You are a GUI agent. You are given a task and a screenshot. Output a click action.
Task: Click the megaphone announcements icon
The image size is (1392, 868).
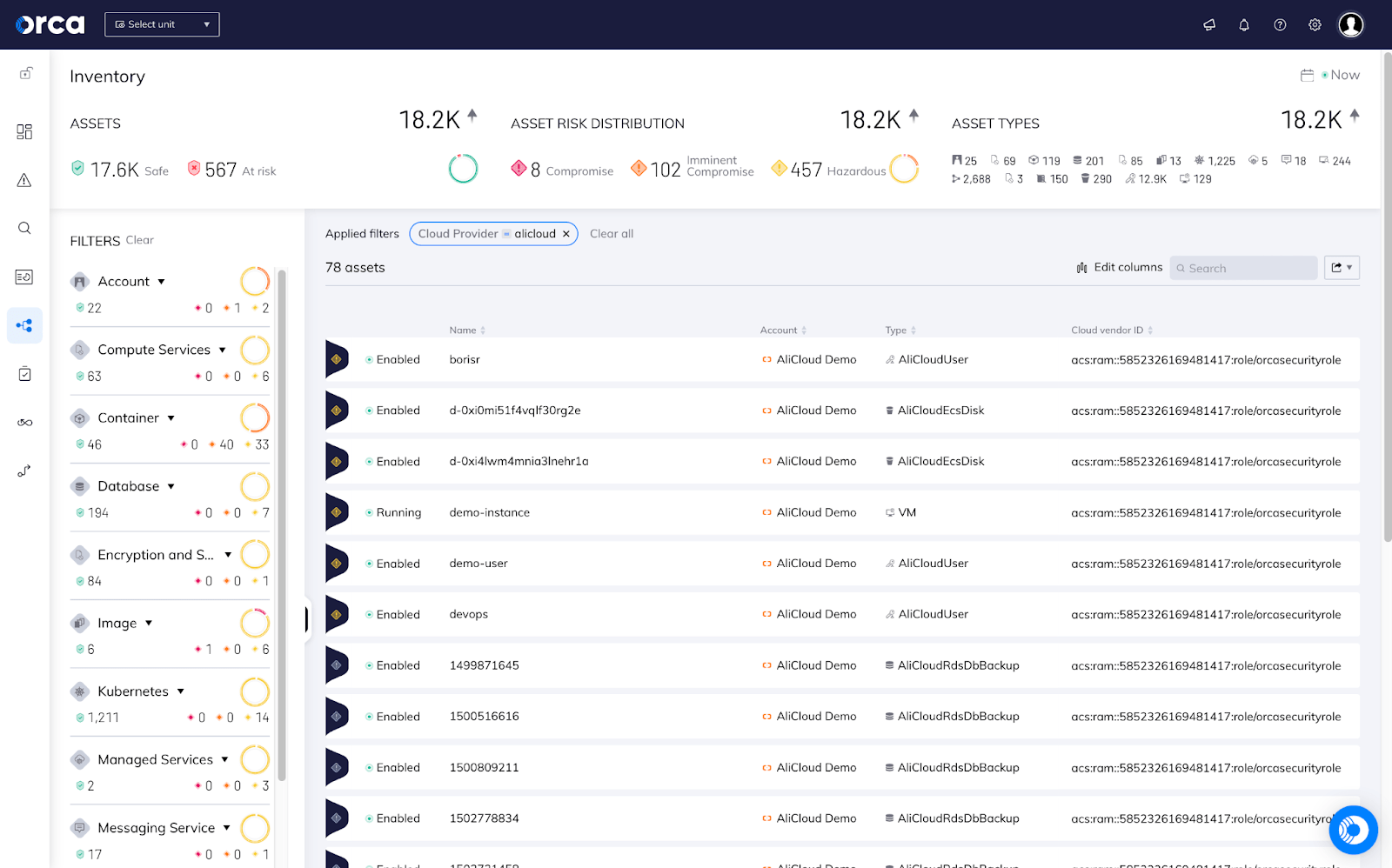coord(1209,24)
